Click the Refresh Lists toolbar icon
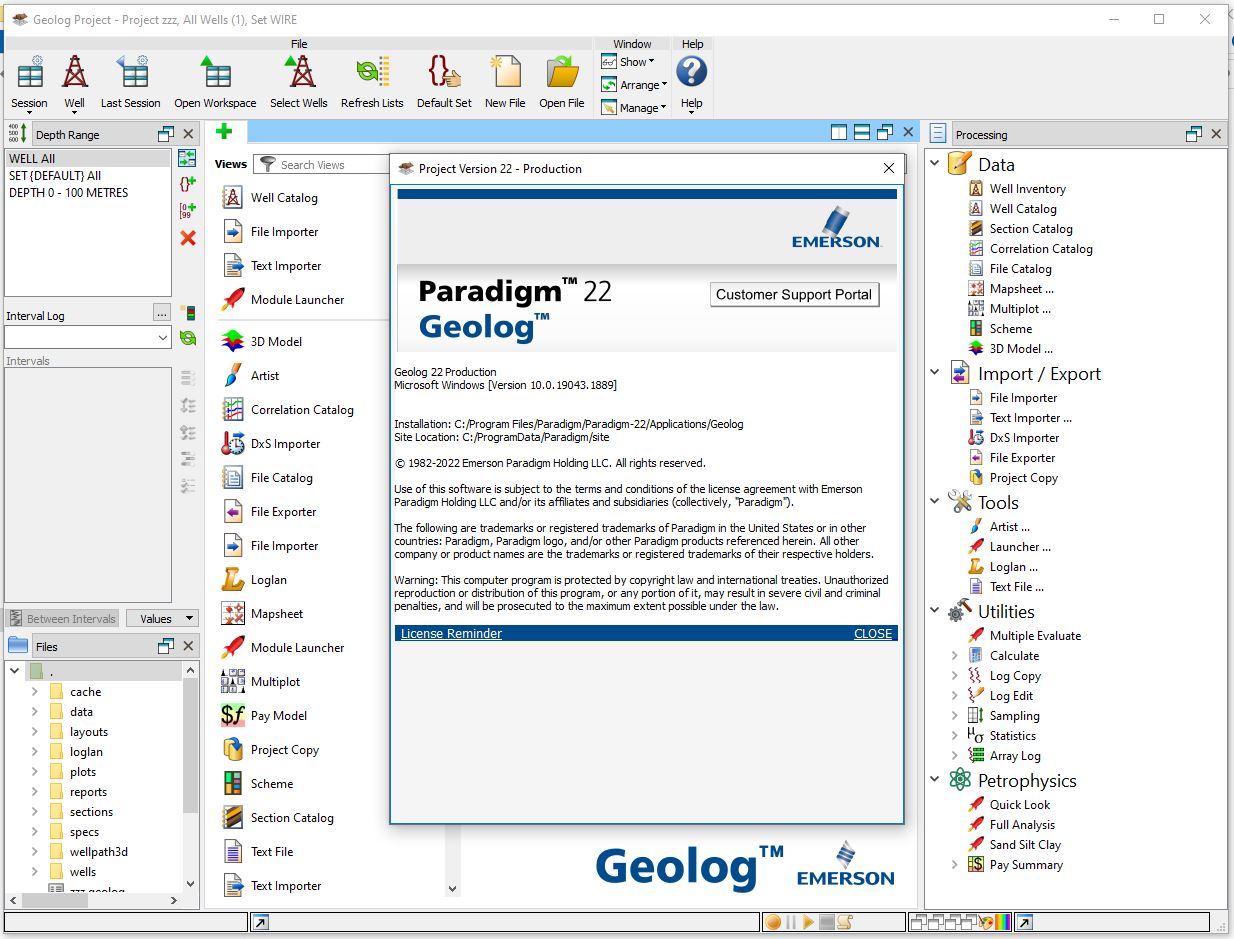The image size is (1234, 939). (x=372, y=82)
